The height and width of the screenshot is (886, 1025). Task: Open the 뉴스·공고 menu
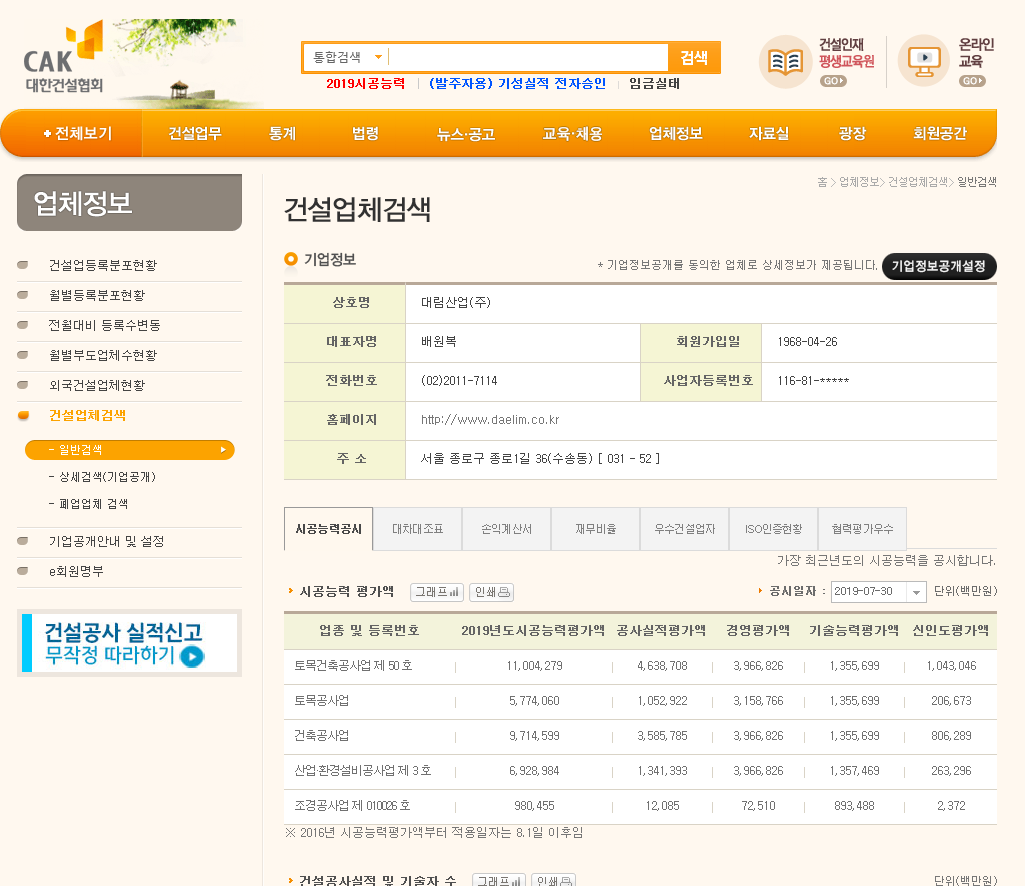tap(466, 133)
